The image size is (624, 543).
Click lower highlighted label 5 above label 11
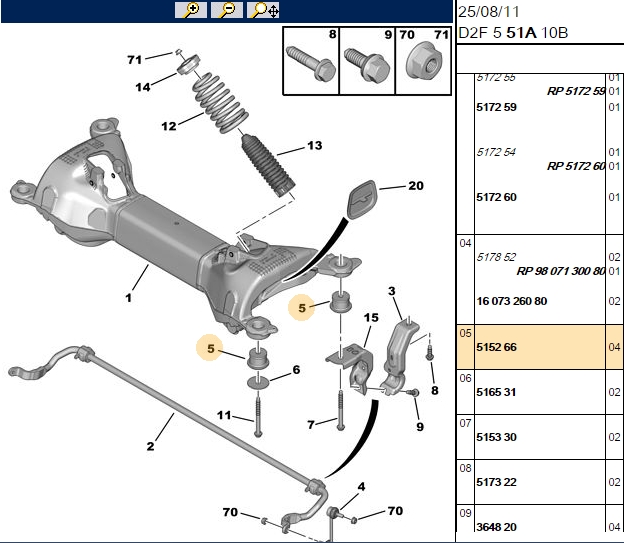pyautogui.click(x=211, y=348)
